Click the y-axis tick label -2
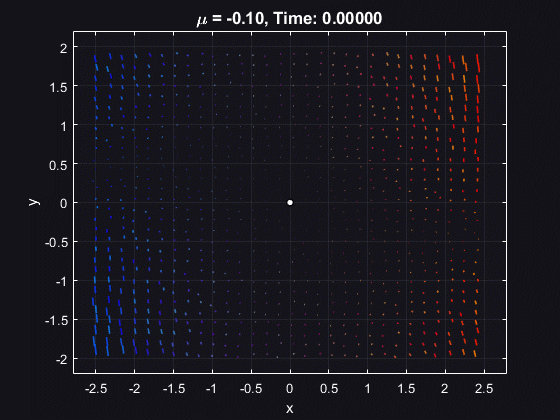The image size is (560, 420). coord(61,359)
